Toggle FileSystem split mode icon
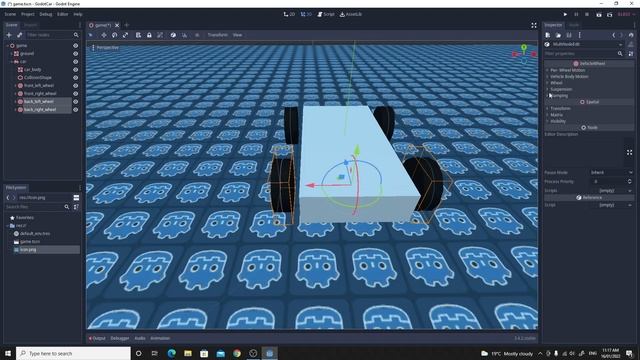 [76, 198]
